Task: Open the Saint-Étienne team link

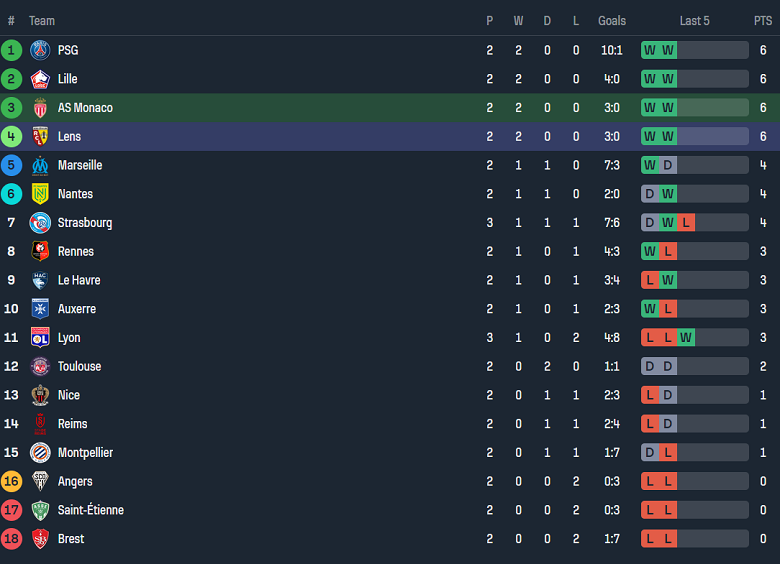Action: [90, 511]
